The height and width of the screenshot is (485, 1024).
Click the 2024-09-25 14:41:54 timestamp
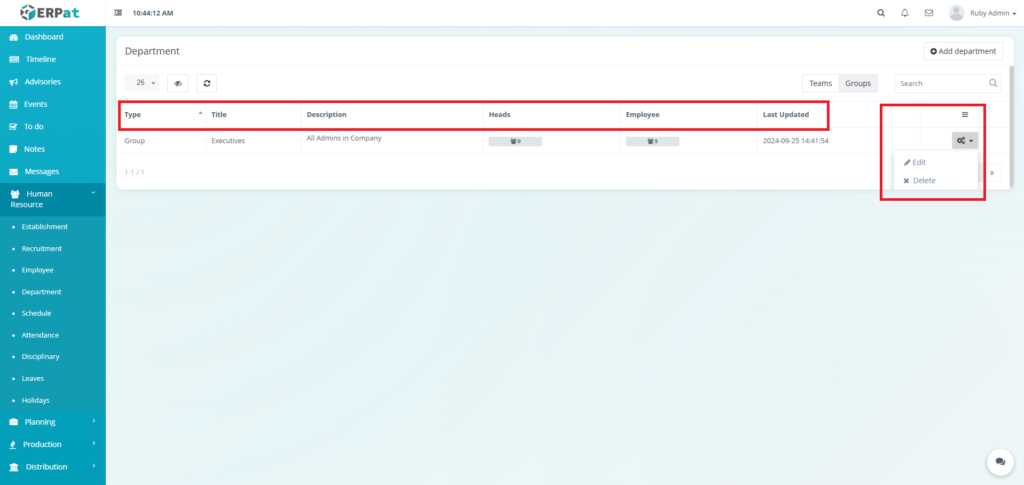[x=796, y=141]
